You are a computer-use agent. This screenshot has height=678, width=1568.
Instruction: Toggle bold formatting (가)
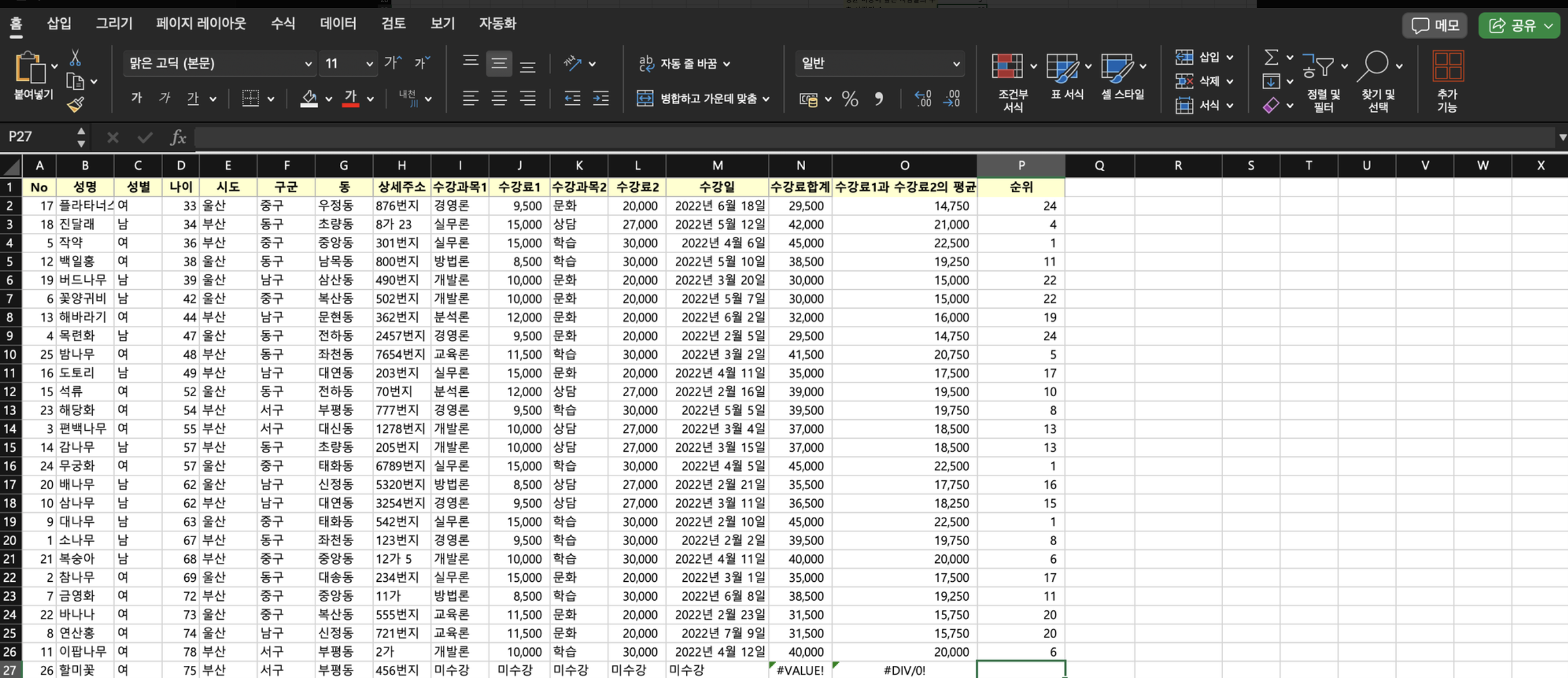click(136, 98)
